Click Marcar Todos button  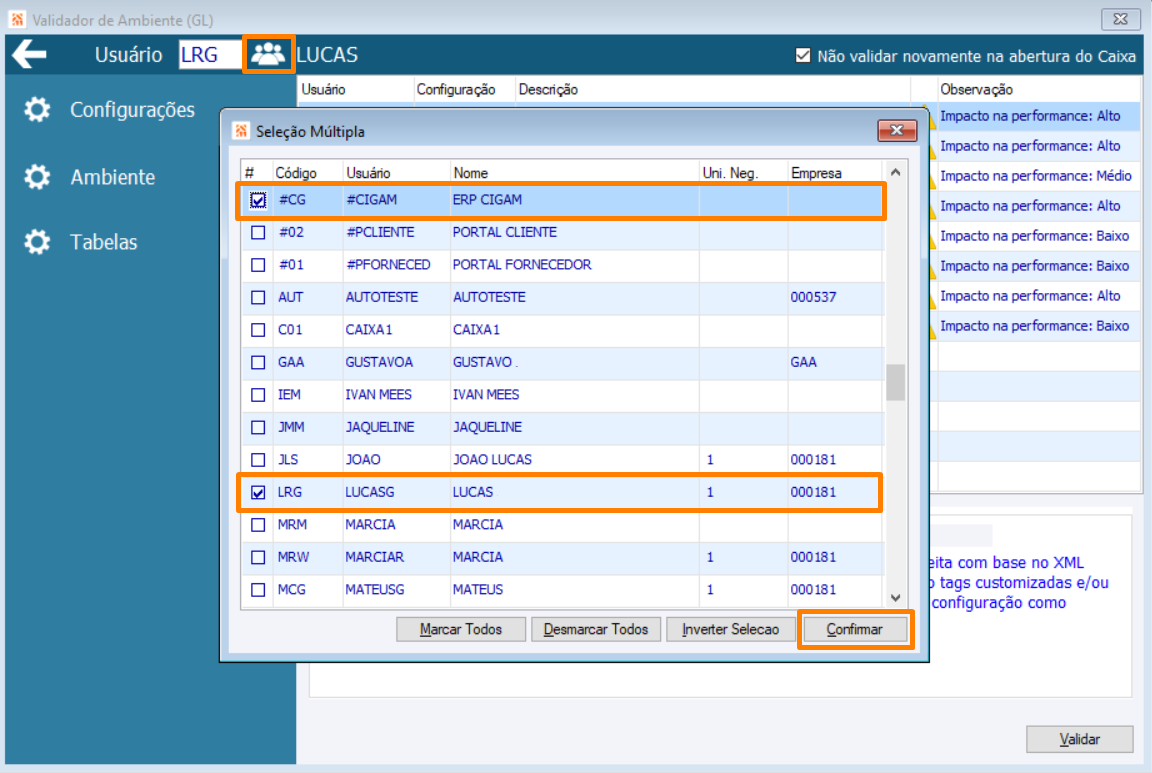[x=461, y=629]
